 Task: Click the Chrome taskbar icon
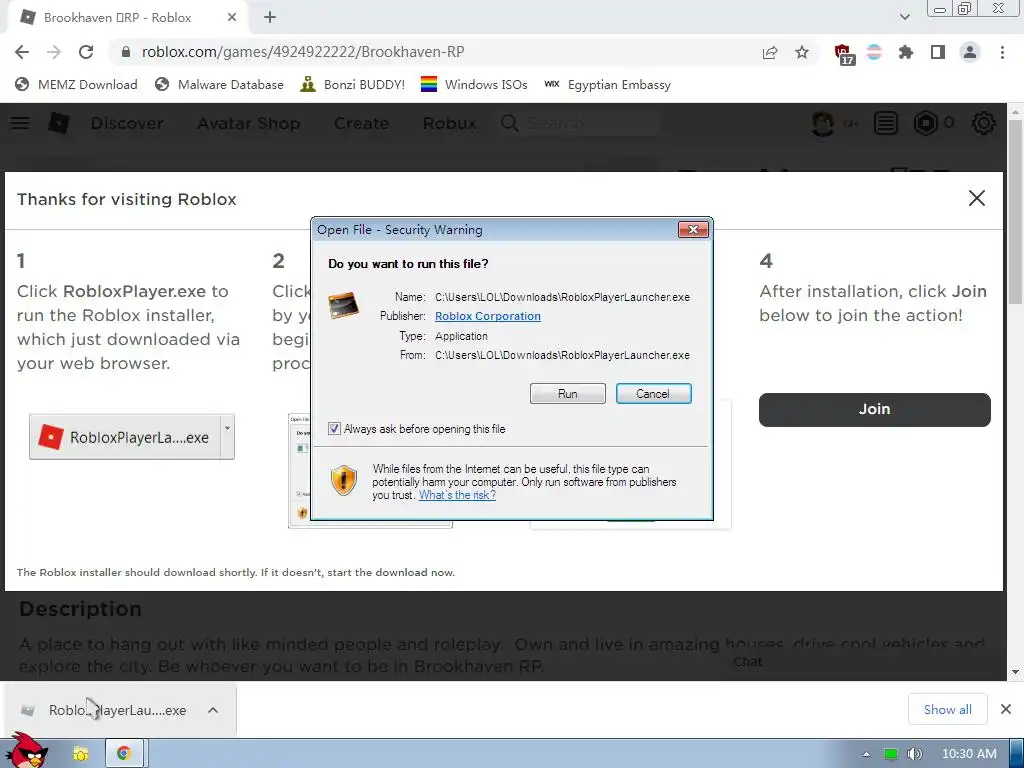pyautogui.click(x=123, y=754)
